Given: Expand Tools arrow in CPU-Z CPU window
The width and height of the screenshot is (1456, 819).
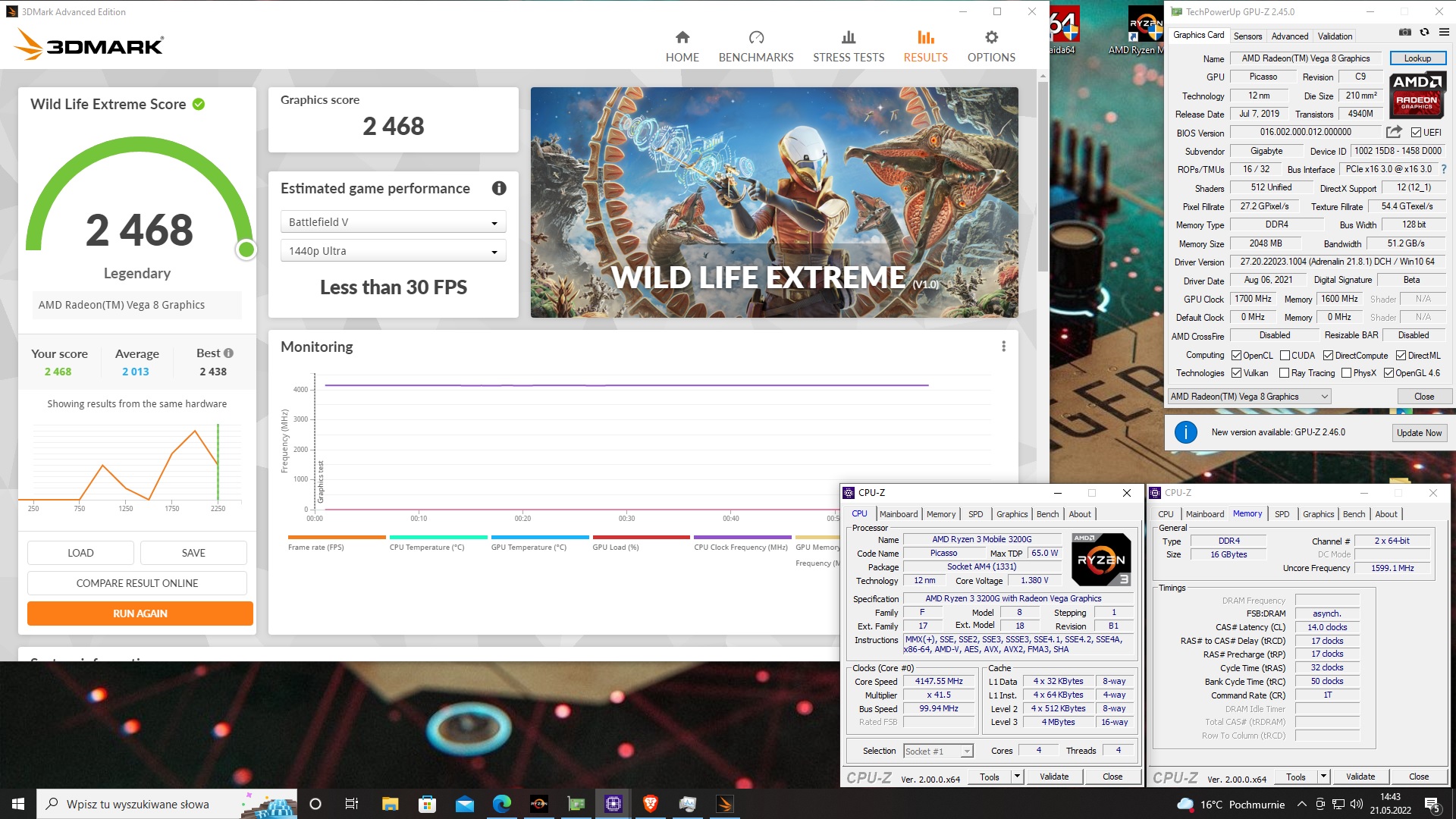Looking at the screenshot, I should pyautogui.click(x=1017, y=777).
